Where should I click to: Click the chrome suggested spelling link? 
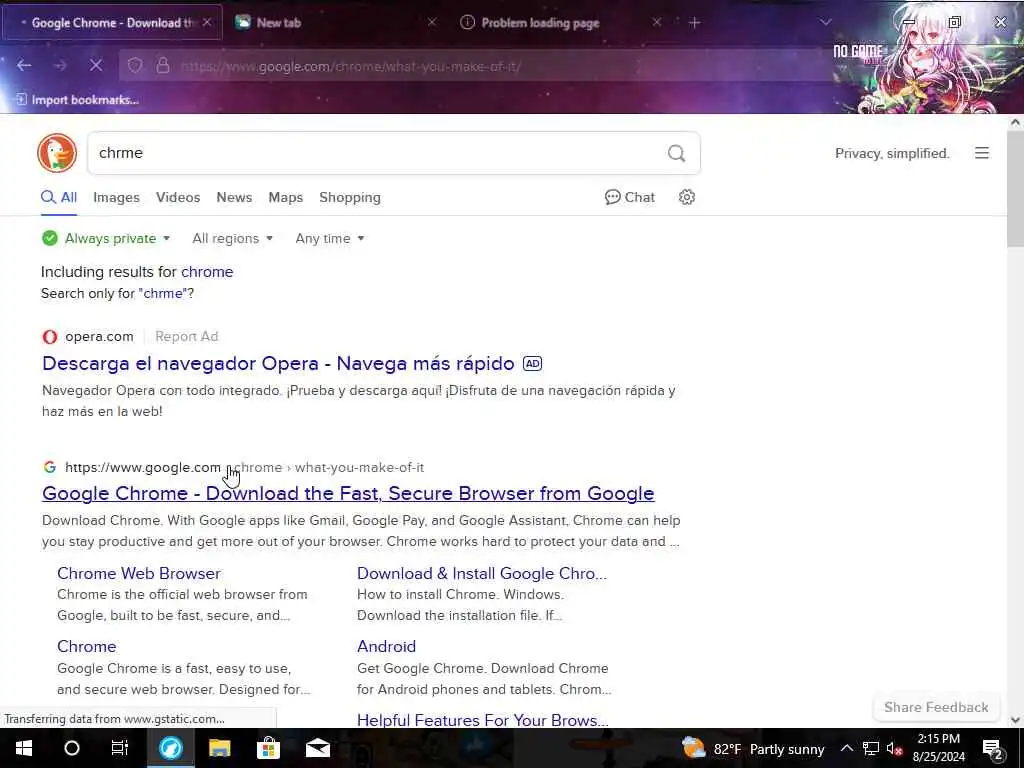(207, 272)
